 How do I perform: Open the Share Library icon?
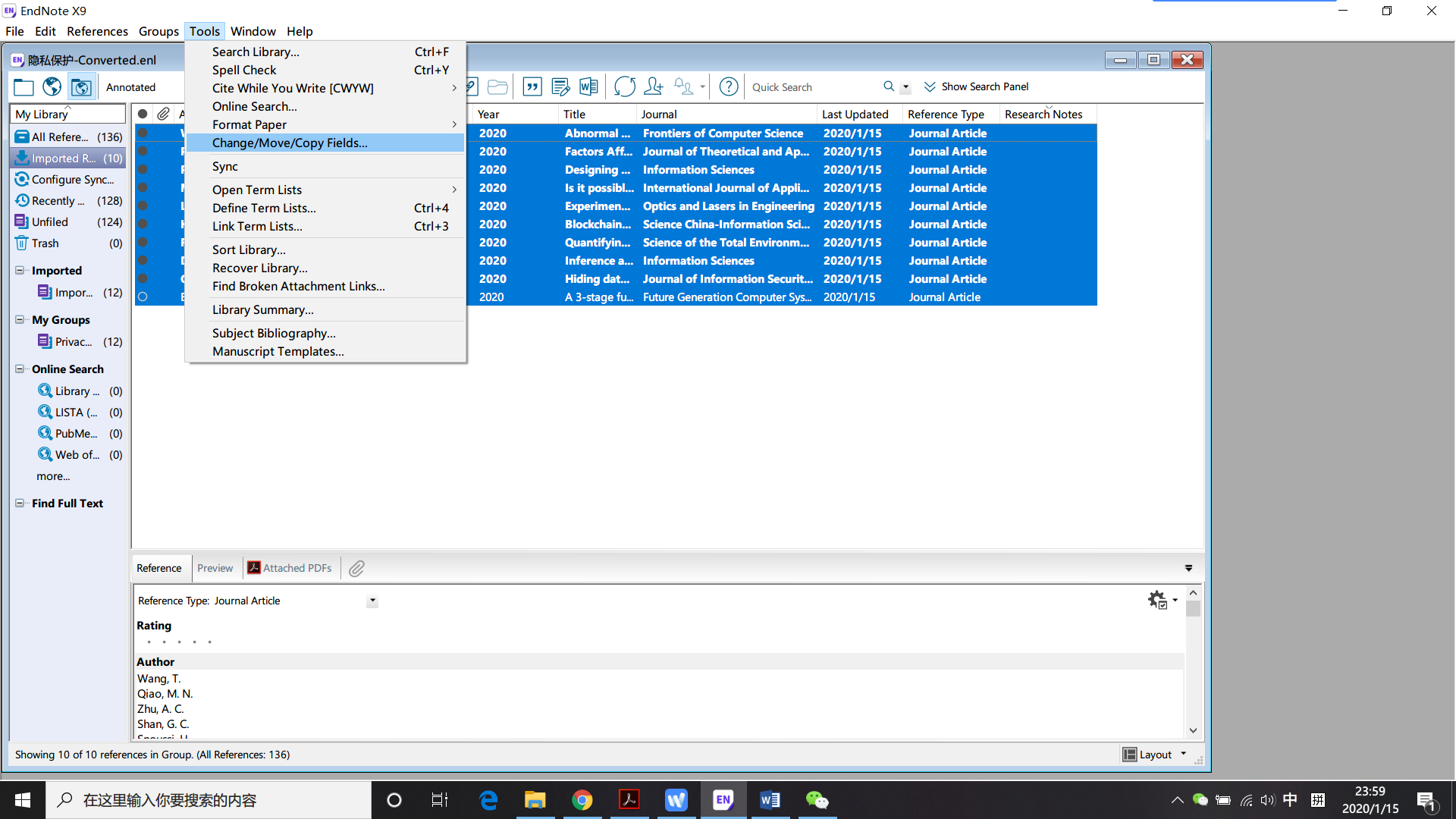pos(653,86)
